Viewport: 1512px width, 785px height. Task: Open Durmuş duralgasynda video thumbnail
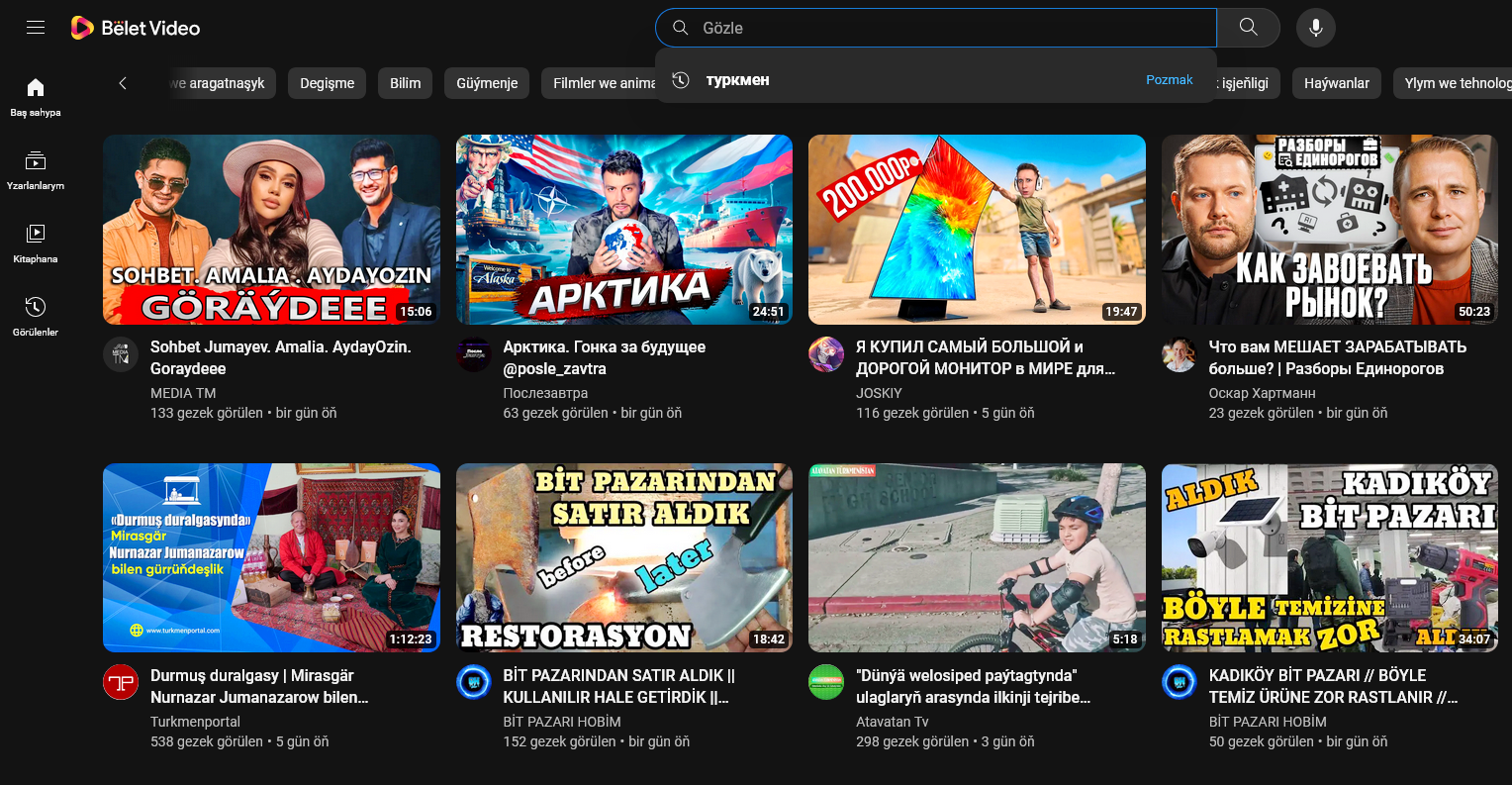click(x=271, y=557)
